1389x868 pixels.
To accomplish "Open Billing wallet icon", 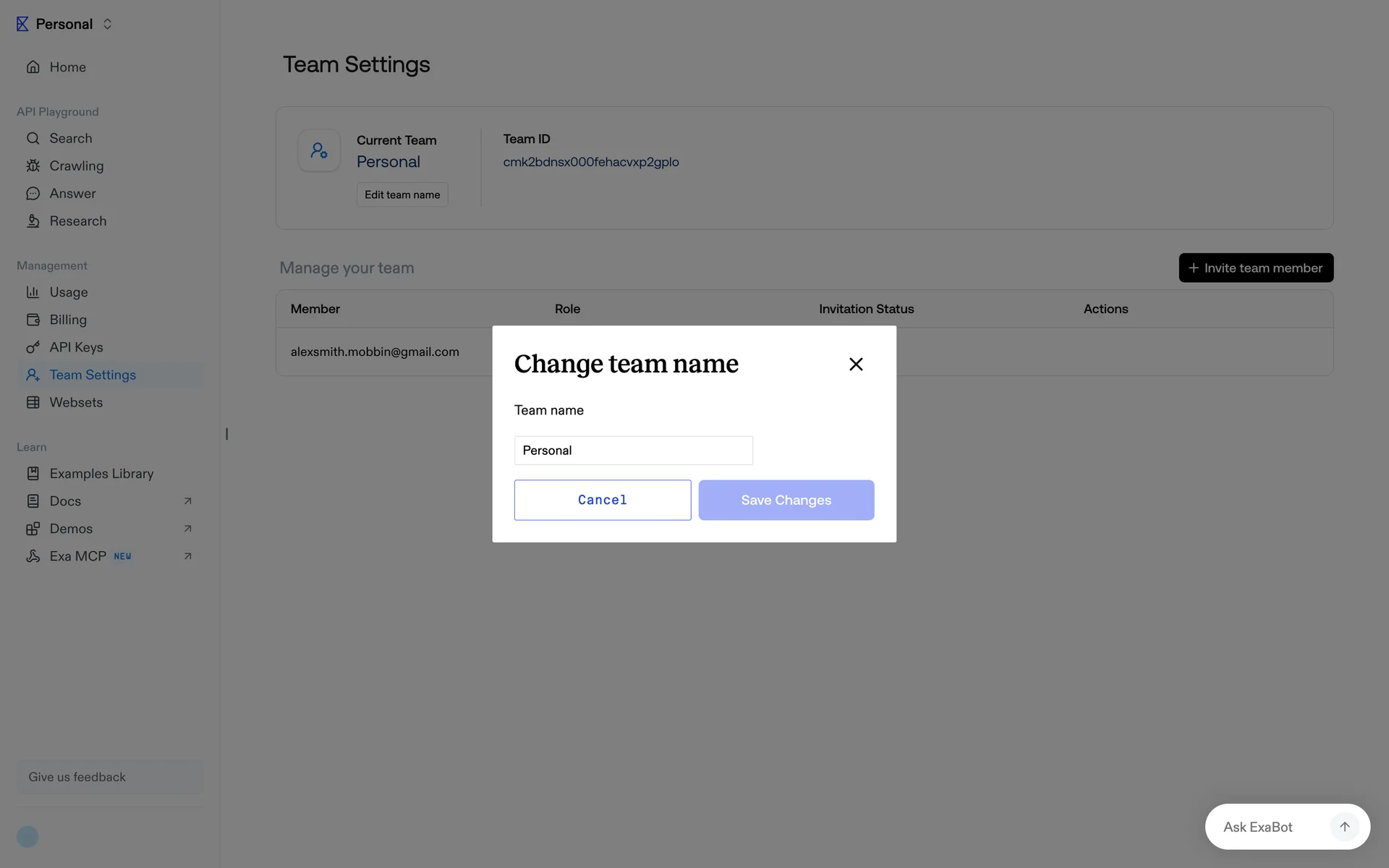I will point(33,320).
